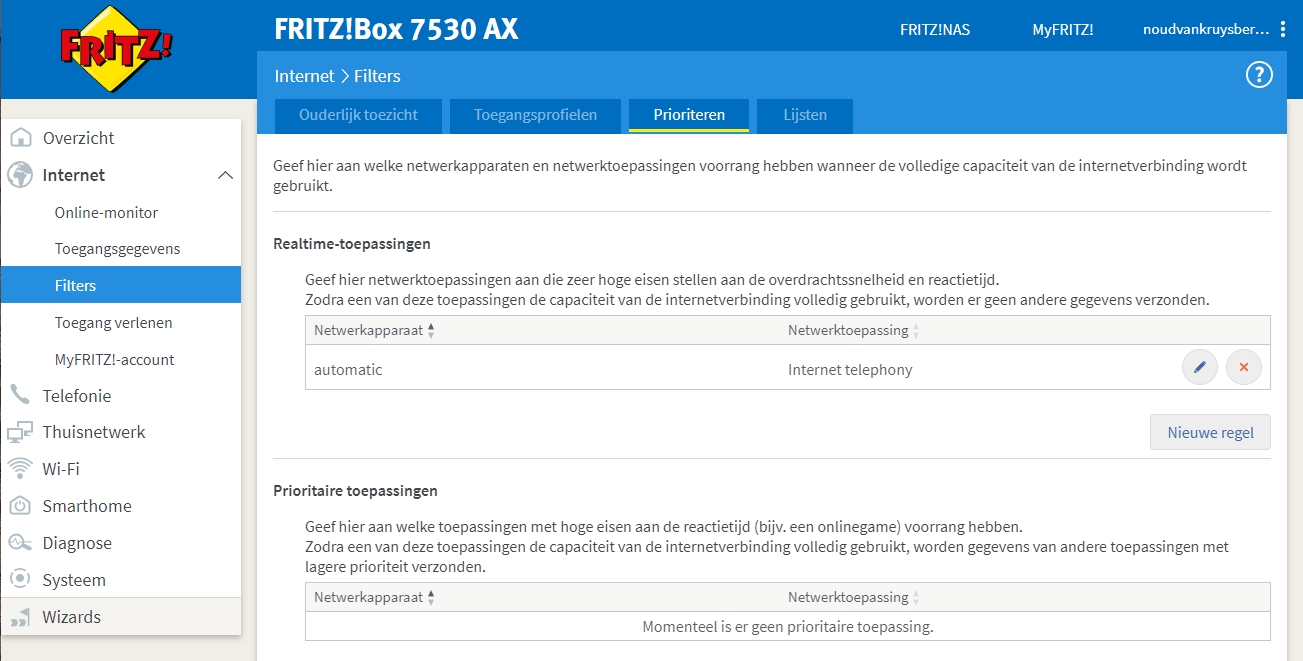Open the Thuisnetwerk section icon
The width and height of the screenshot is (1303, 661).
(21, 432)
